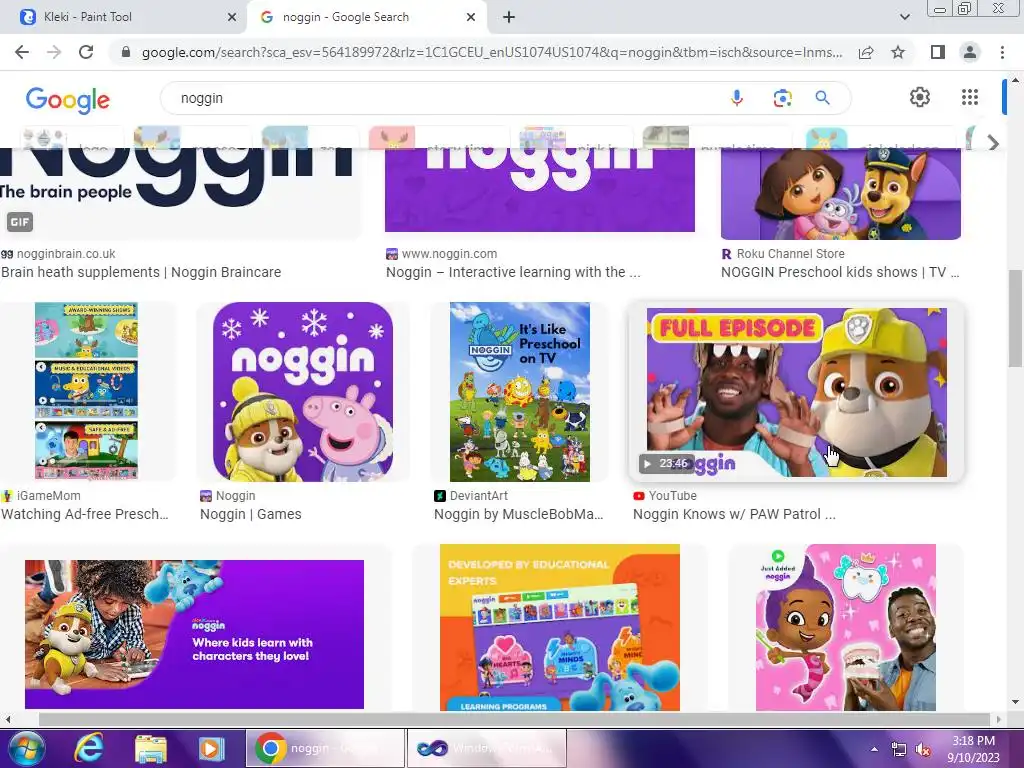Close the Kleki - Paint Tool tab
The image size is (1024, 768).
click(232, 17)
